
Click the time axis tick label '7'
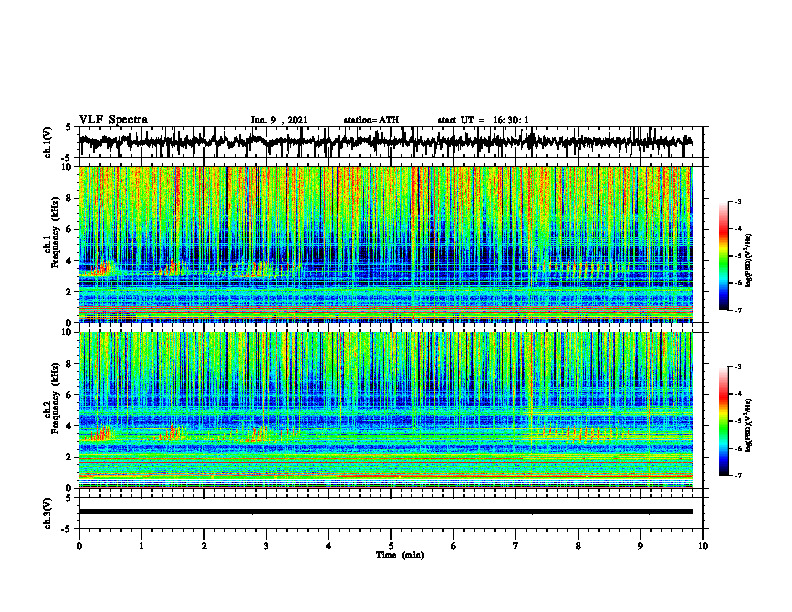[516, 546]
